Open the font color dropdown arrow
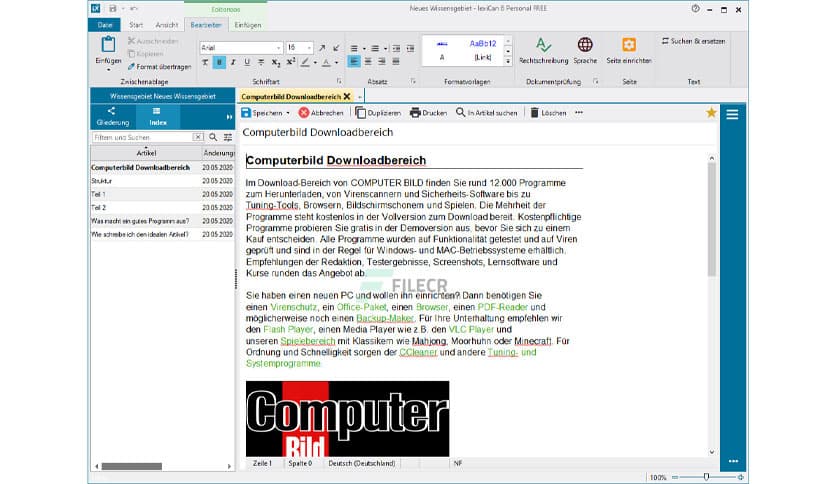This screenshot has width=836, height=484. tap(336, 63)
